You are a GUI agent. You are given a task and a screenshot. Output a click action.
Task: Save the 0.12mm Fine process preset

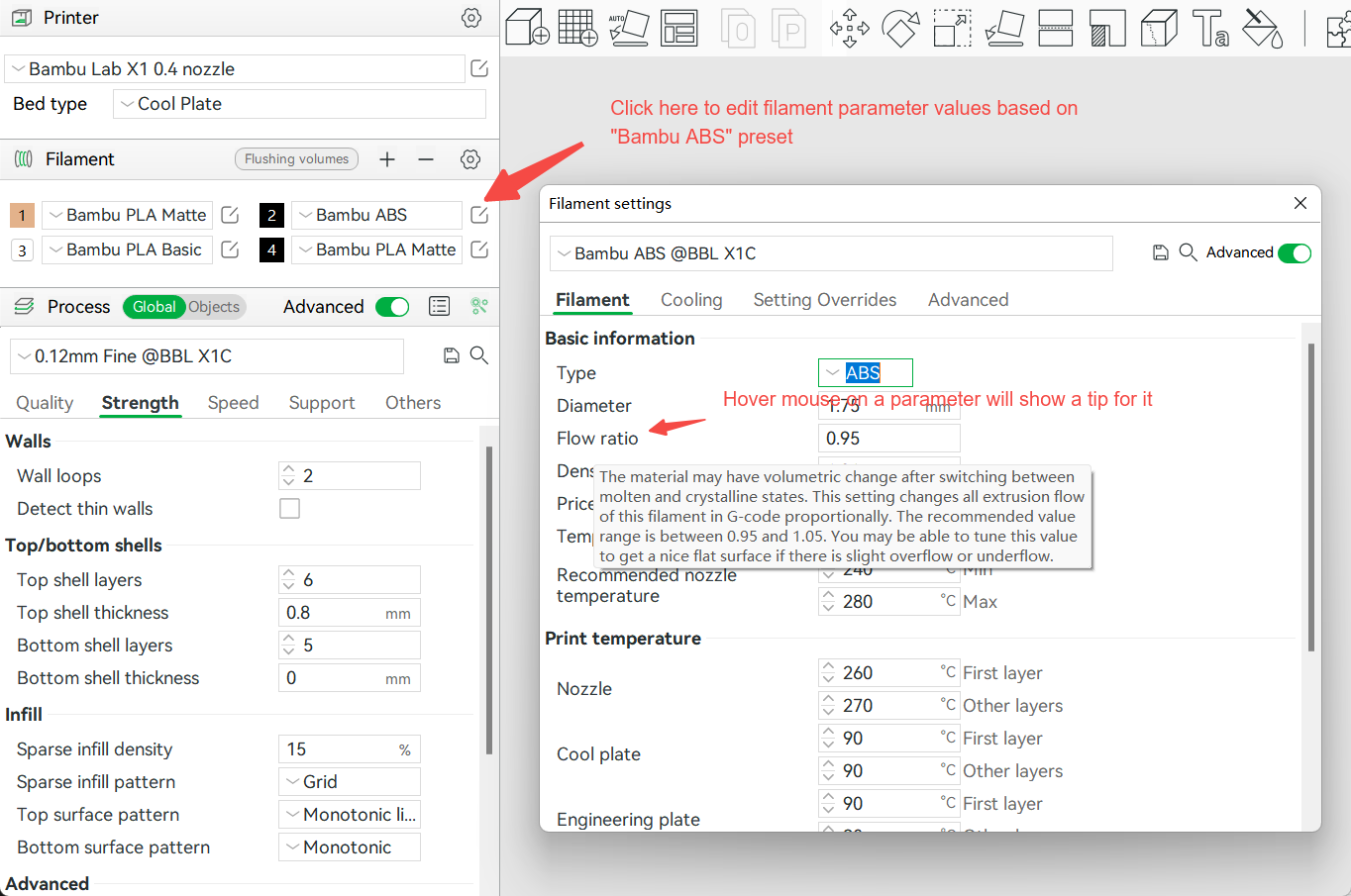coord(452,355)
